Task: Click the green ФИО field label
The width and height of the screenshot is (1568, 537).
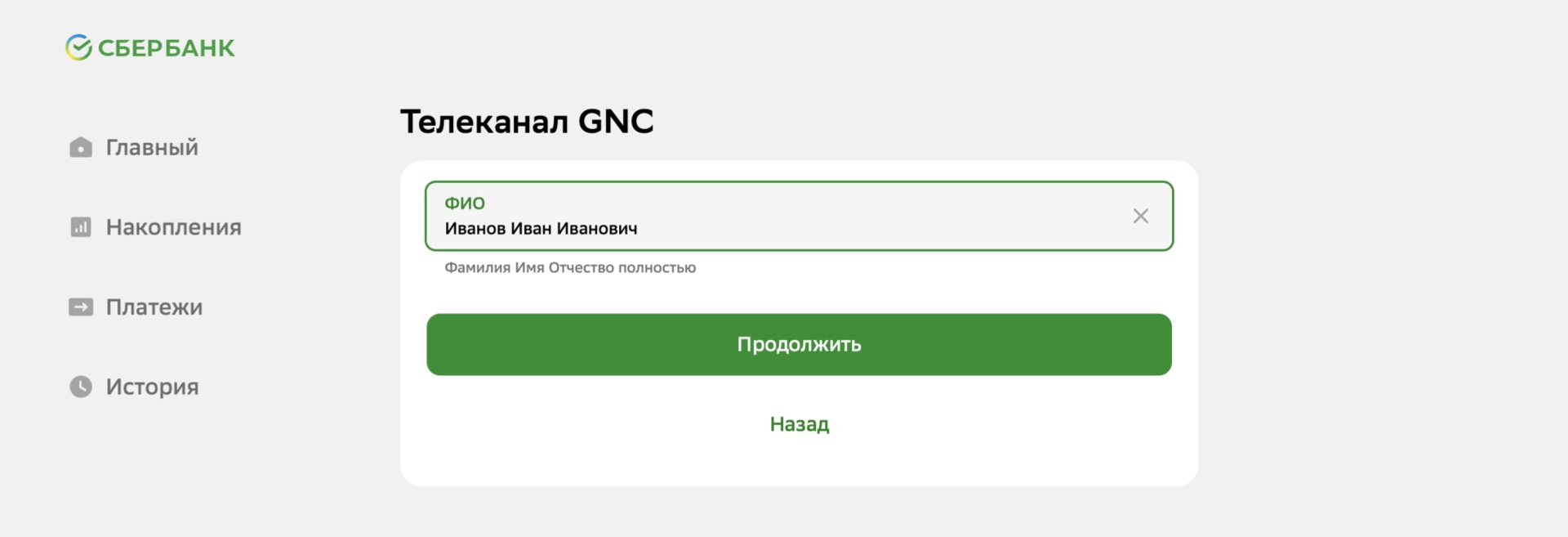Action: point(464,203)
